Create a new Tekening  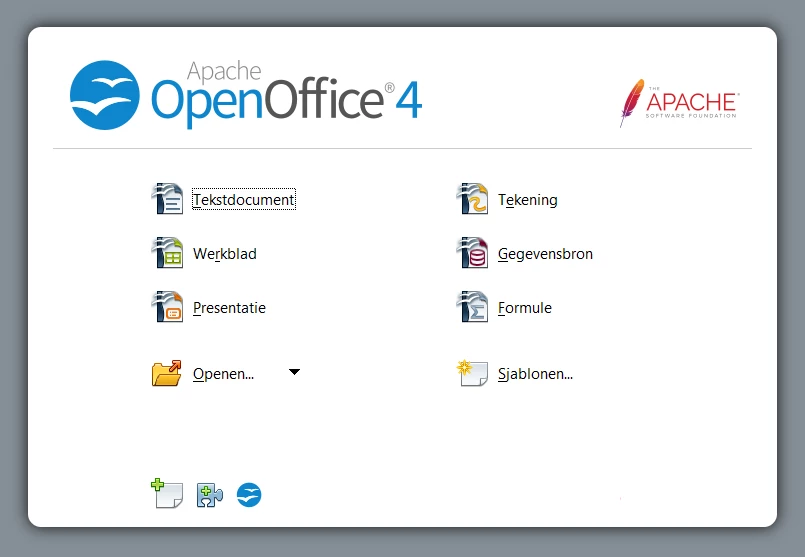pyautogui.click(x=528, y=200)
